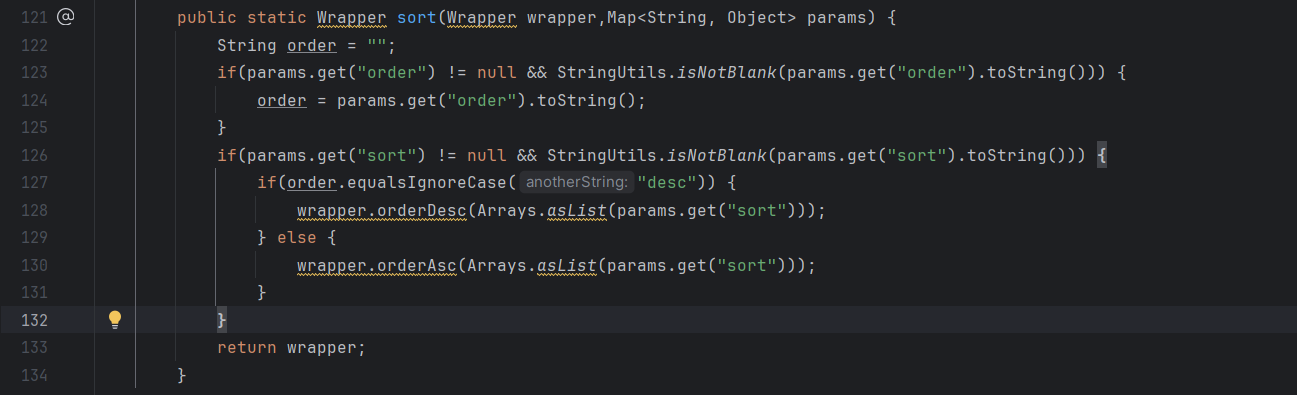Click line number 134 in the gutter
Viewport: 1297px width, 395px height.
point(33,375)
